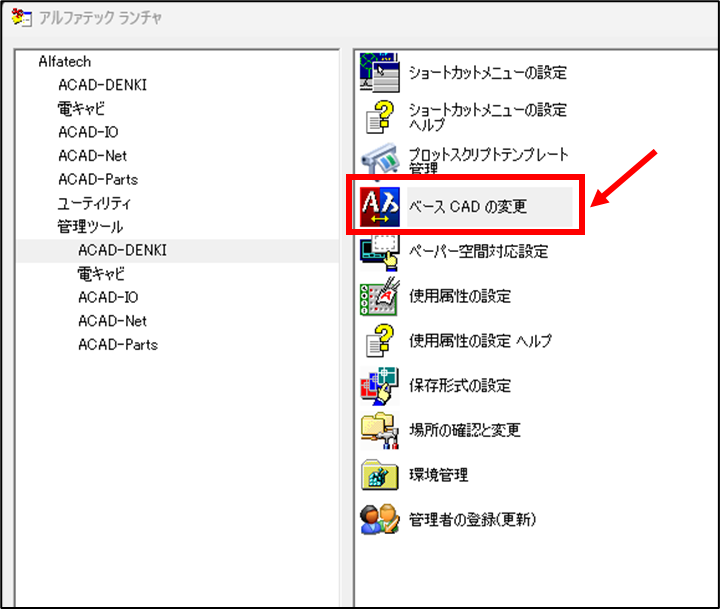Open the ショートカットメニューの設定 icon
Screen dimensions: 720x609
point(379,73)
